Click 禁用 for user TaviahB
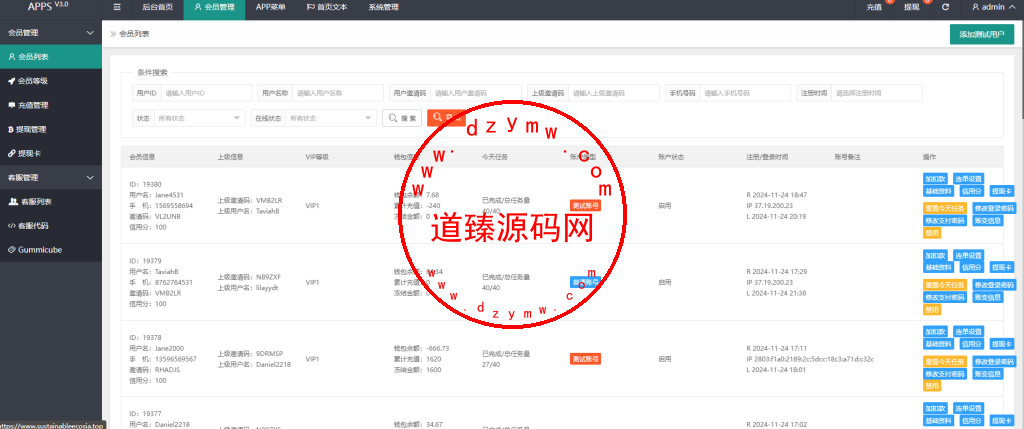 coord(932,310)
